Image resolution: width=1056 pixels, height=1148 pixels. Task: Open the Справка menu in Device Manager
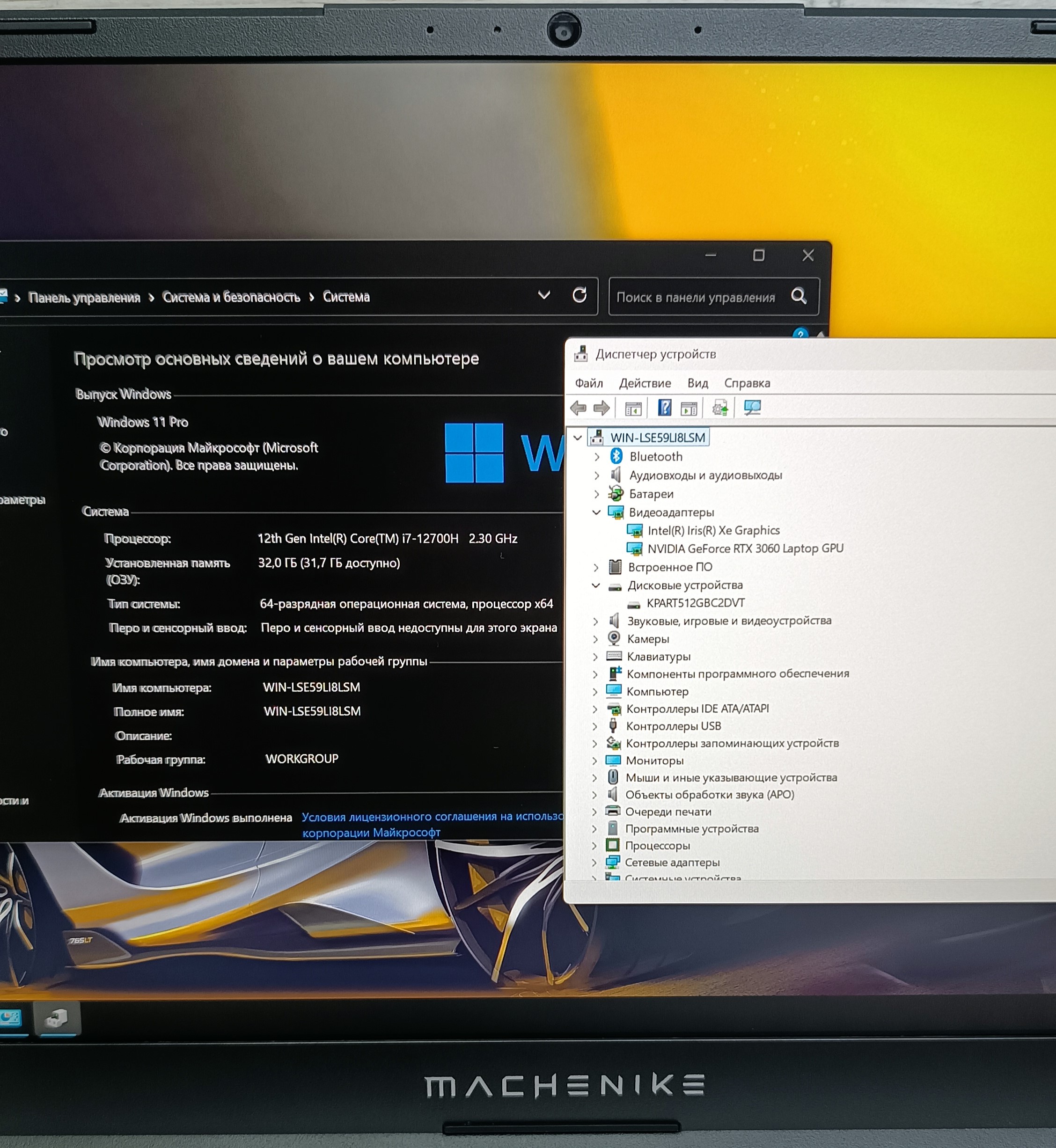coord(748,383)
